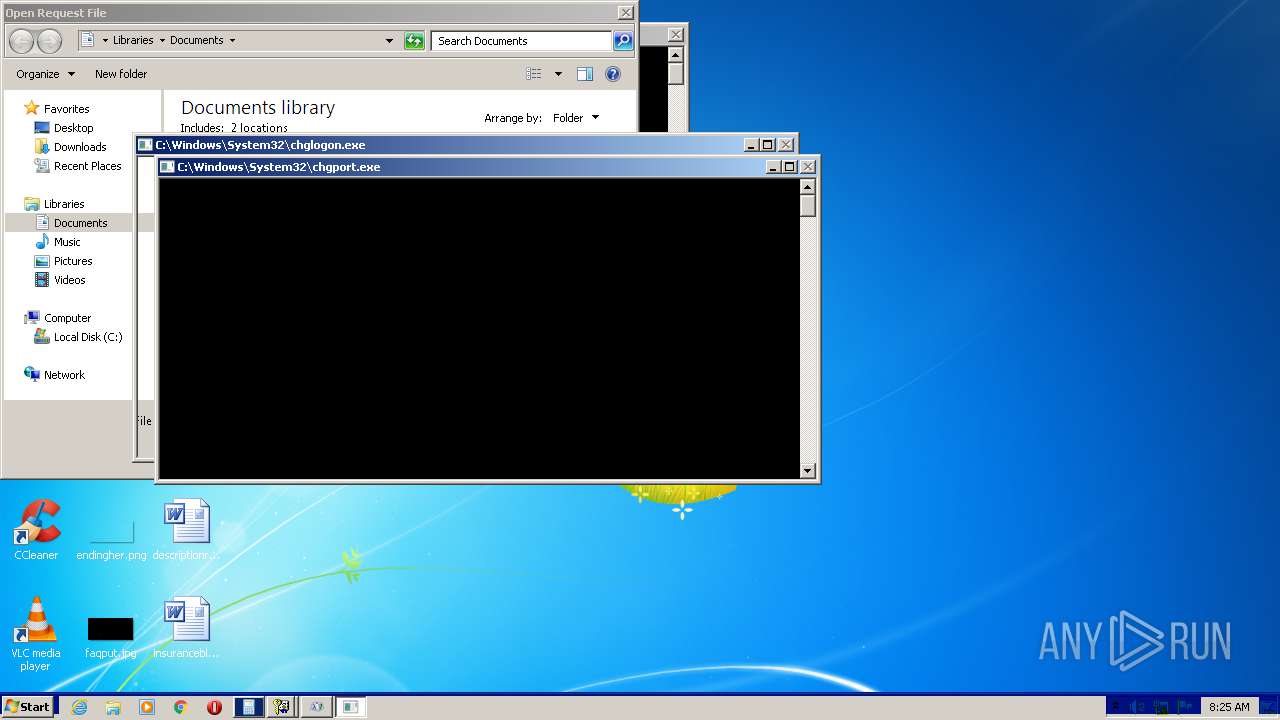Screen dimensions: 1280x720
Task: Expand the arrow after Documents in breadcrumb
Action: click(x=233, y=41)
